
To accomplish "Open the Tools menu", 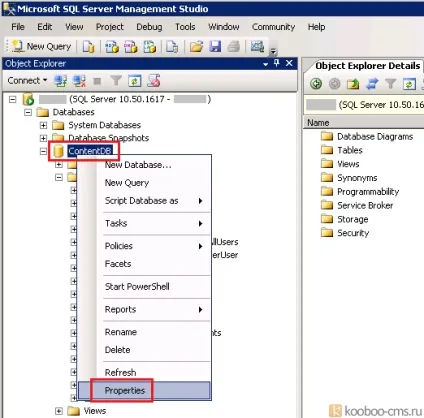I will [x=185, y=27].
